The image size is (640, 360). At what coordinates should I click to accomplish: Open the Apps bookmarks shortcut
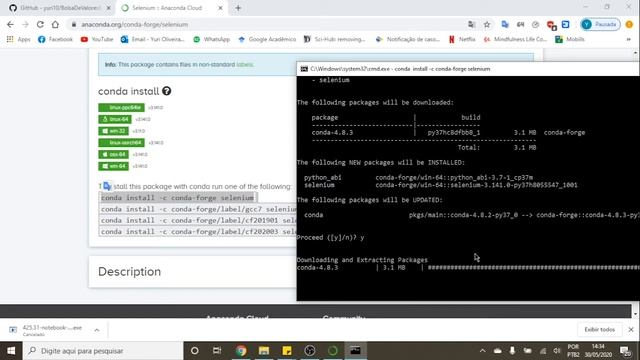point(19,39)
